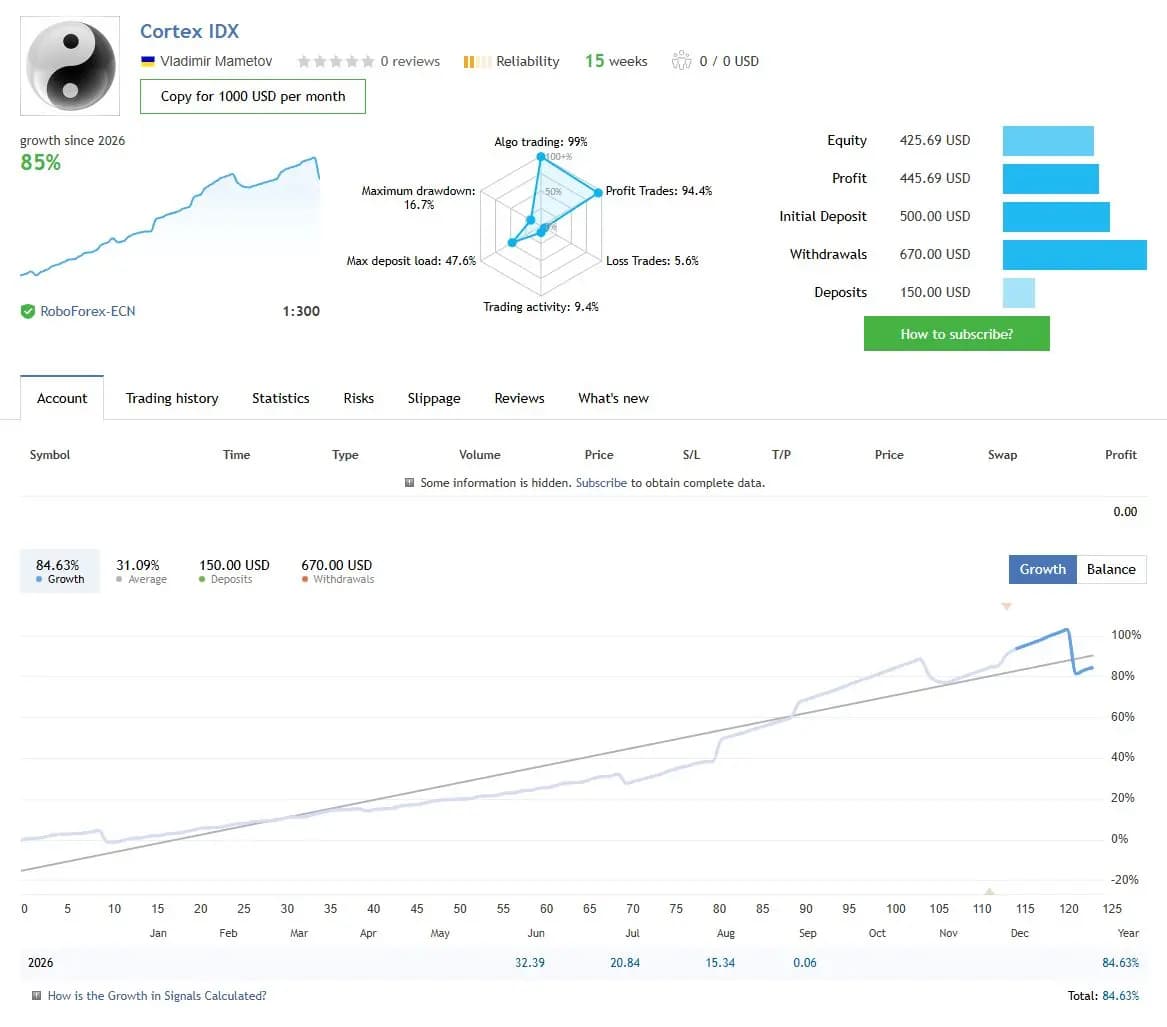Switch to the Account tab
Screen dimensions: 1167x1027
point(62,398)
